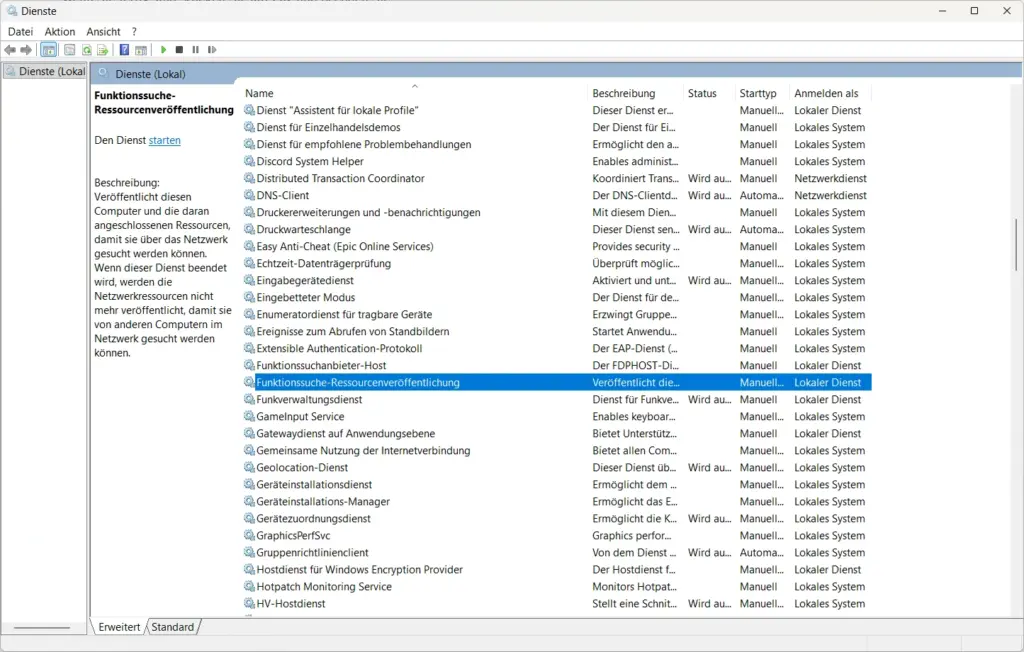Sort by the Starttyp column header
Screen dimensions: 1024x652
pyautogui.click(x=762, y=93)
